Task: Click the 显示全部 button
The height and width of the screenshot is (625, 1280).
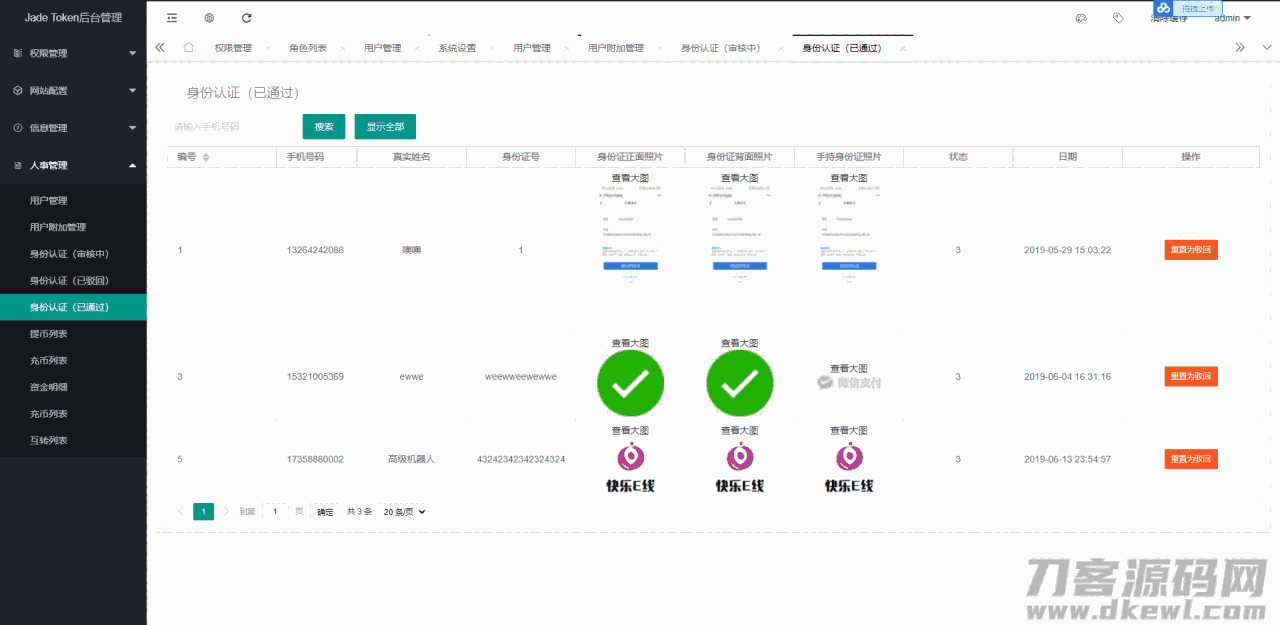Action: [x=384, y=127]
